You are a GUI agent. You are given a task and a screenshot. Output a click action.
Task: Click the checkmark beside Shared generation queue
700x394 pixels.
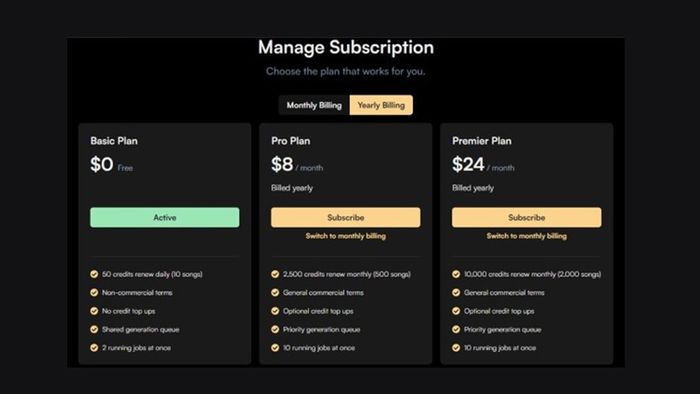94,329
